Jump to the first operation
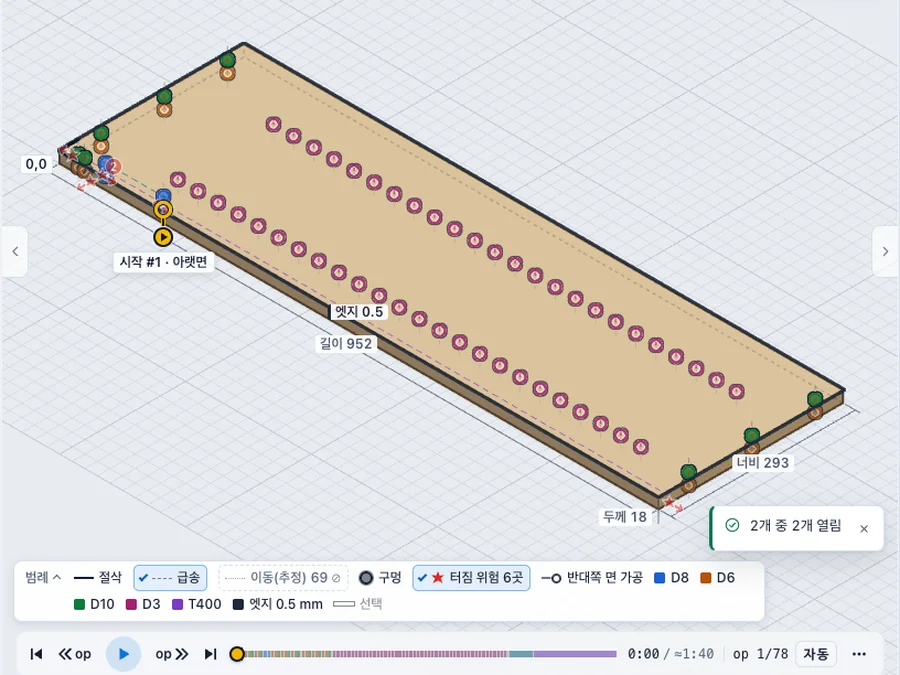 pos(36,654)
